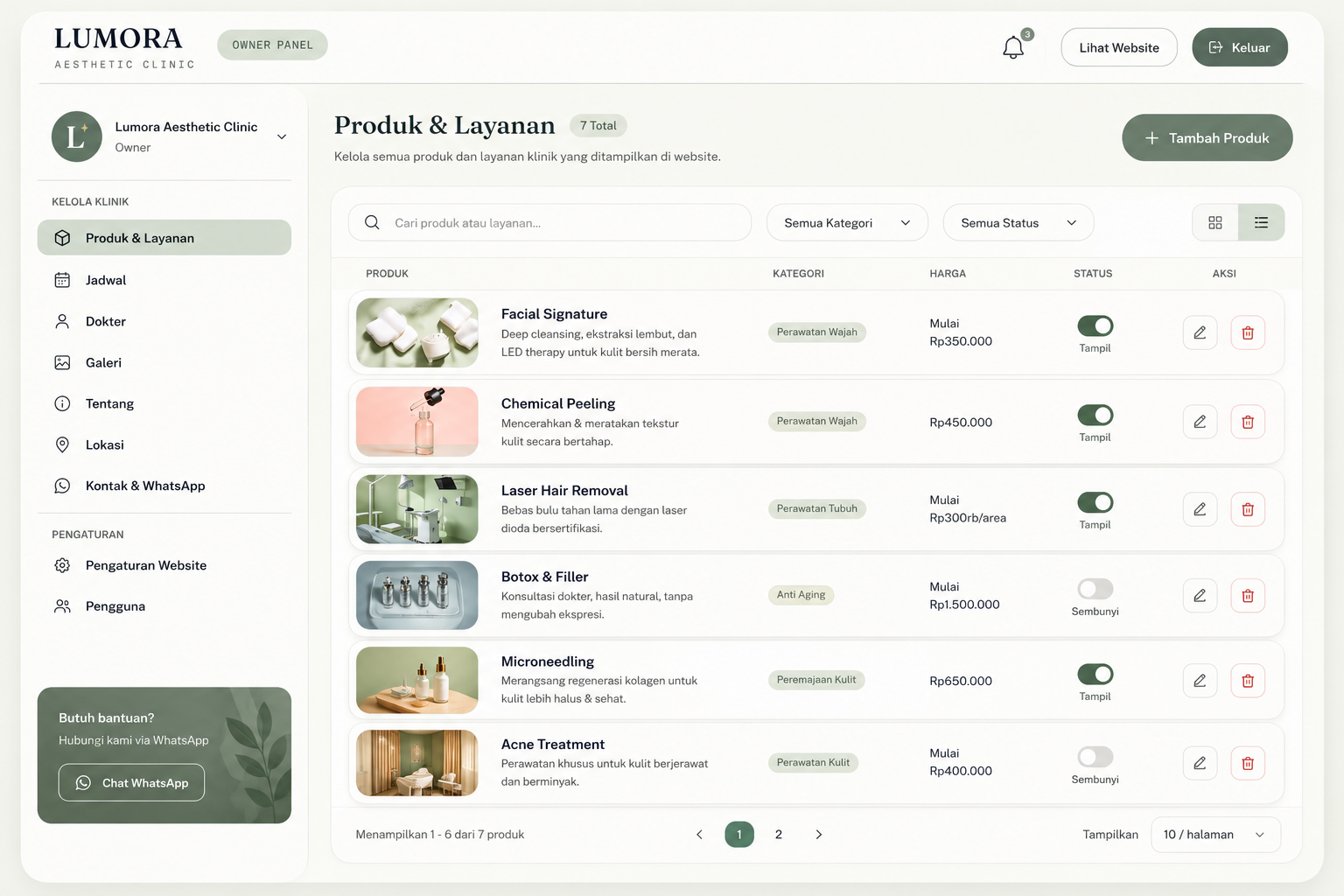Go to the next page arrow
This screenshot has width=1344, height=896.
(818, 835)
